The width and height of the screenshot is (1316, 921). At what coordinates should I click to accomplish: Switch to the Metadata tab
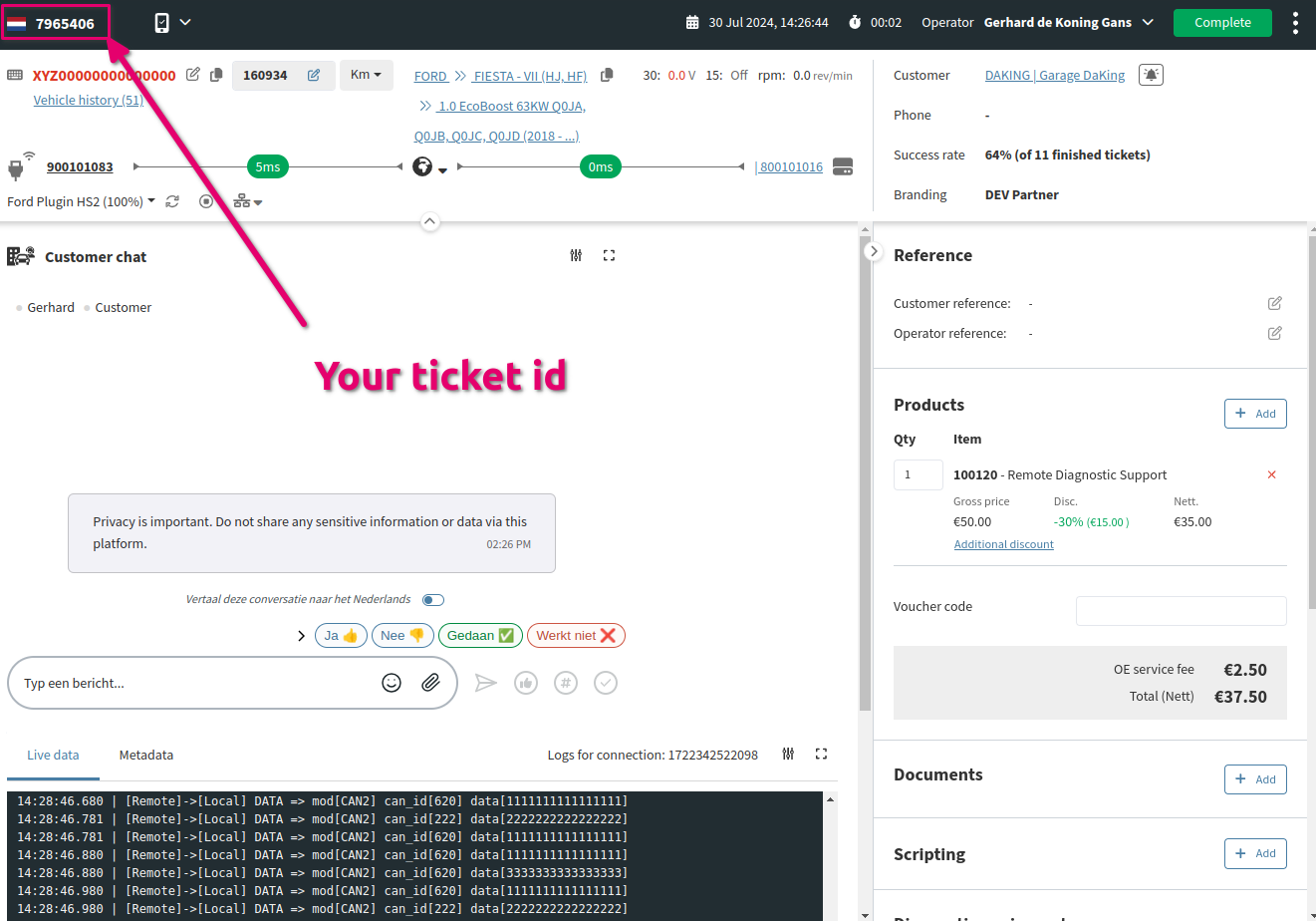(146, 756)
